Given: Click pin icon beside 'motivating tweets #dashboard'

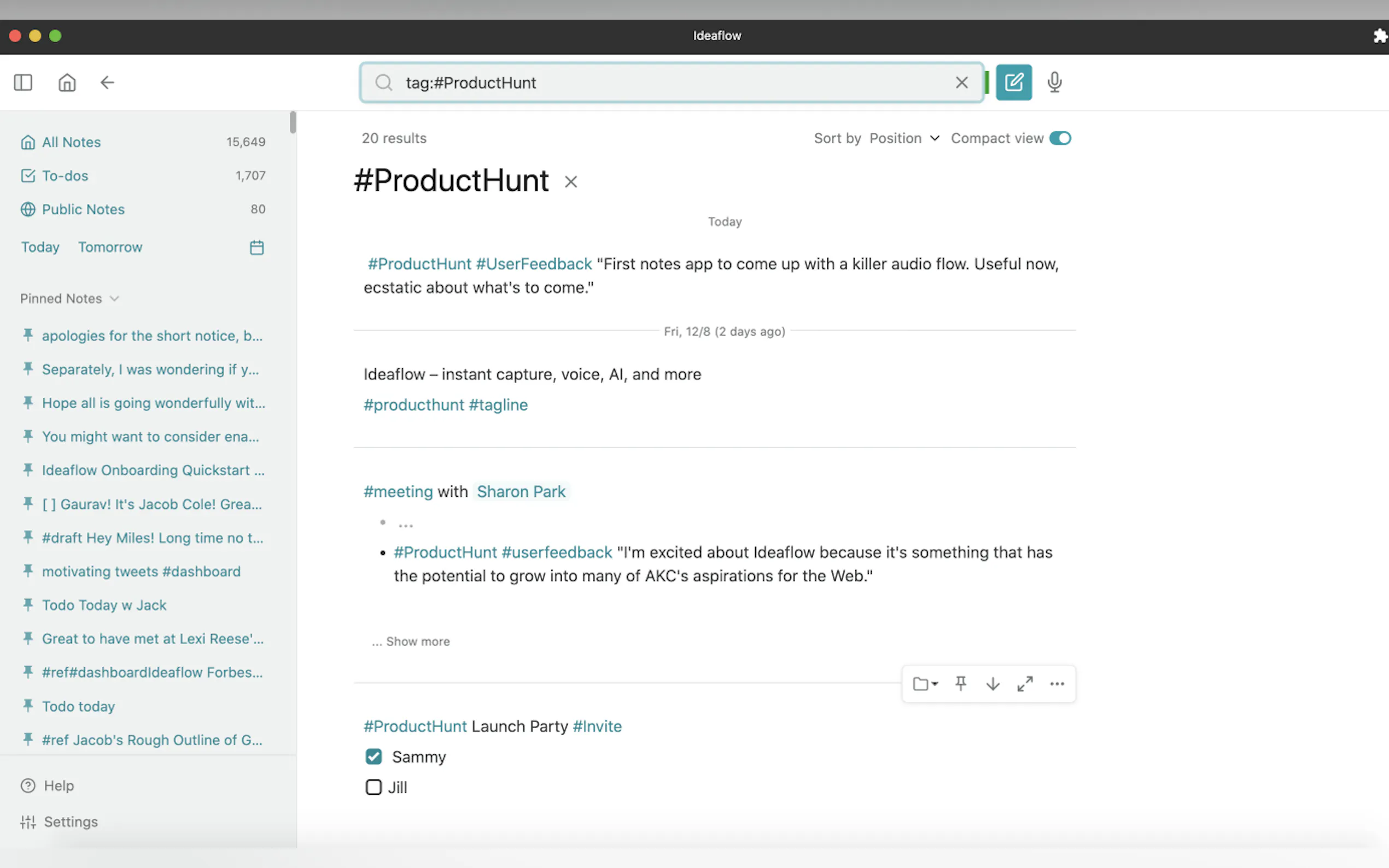Looking at the screenshot, I should [x=27, y=571].
